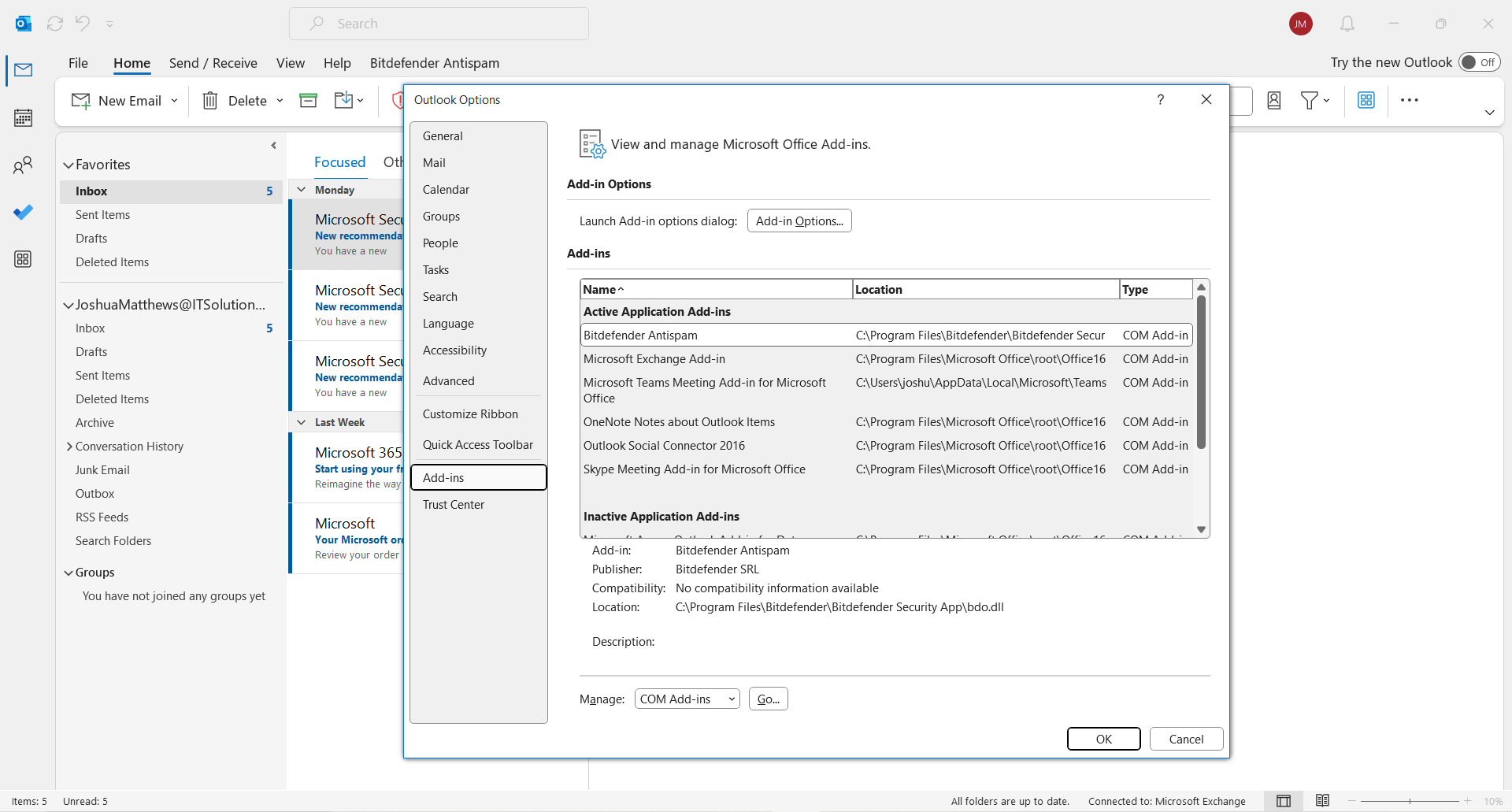Click the All Apps tiles icon in ribbon

point(1366,100)
